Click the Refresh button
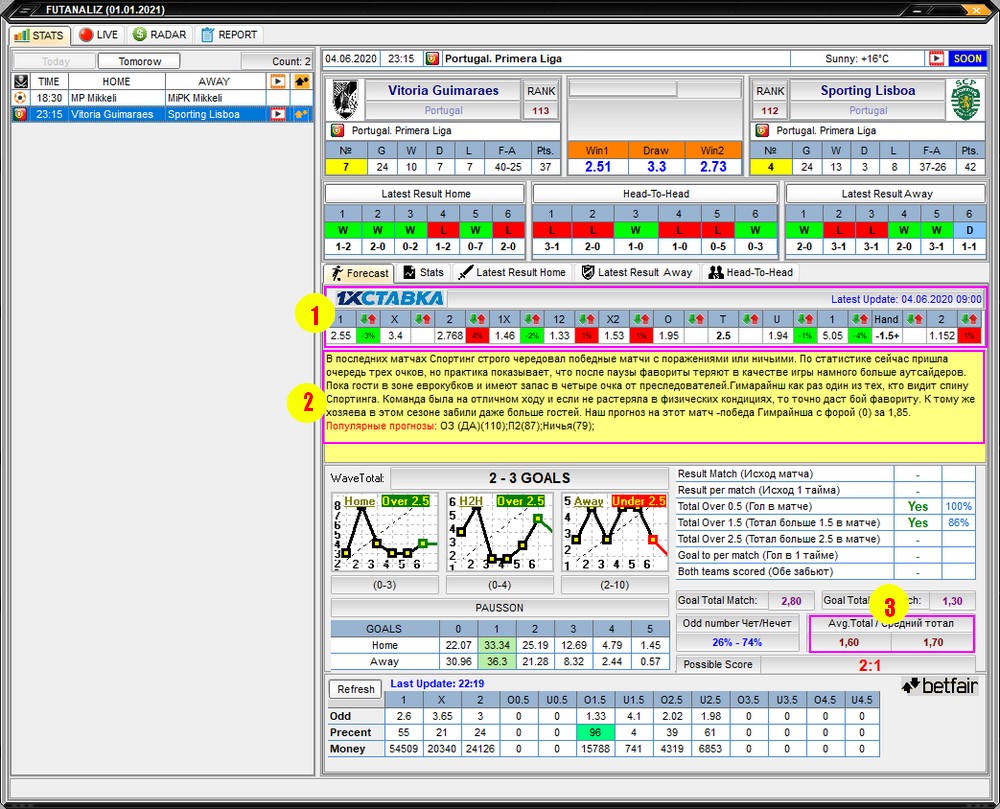 tap(355, 689)
